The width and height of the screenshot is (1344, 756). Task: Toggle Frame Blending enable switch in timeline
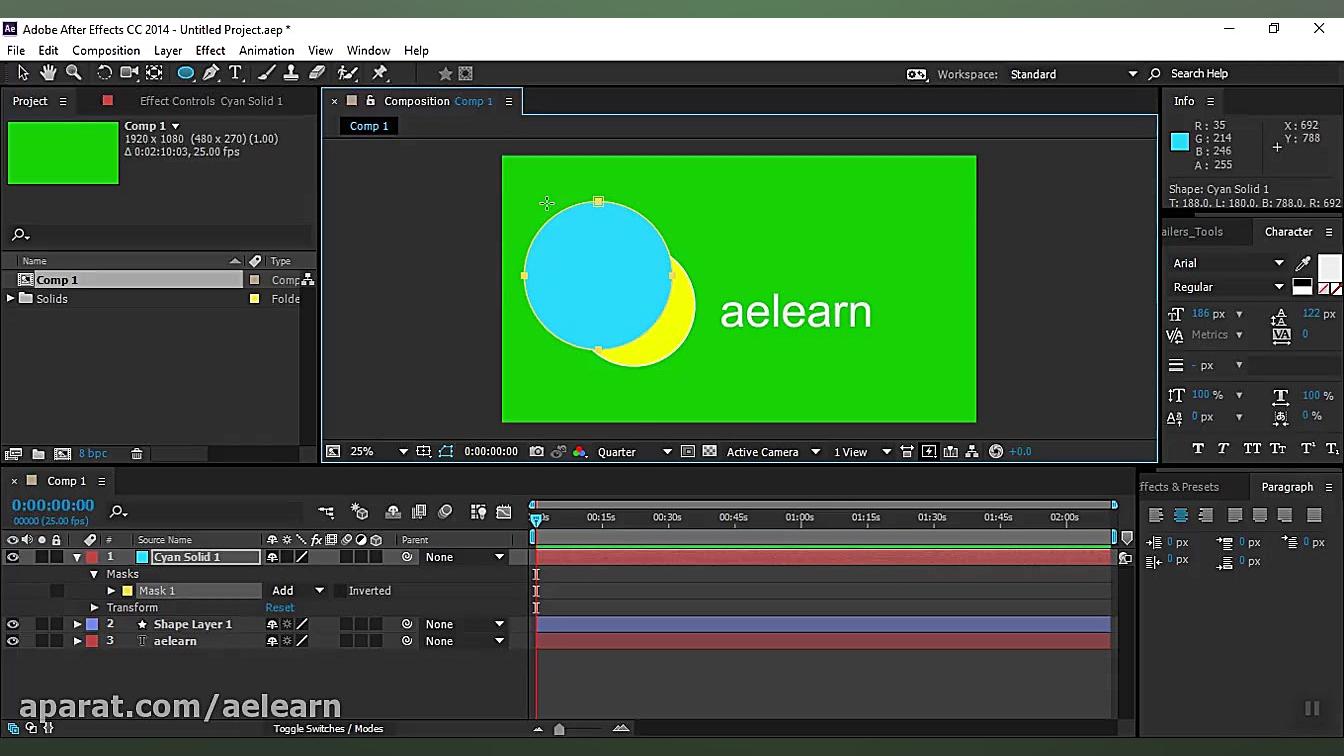[x=419, y=512]
